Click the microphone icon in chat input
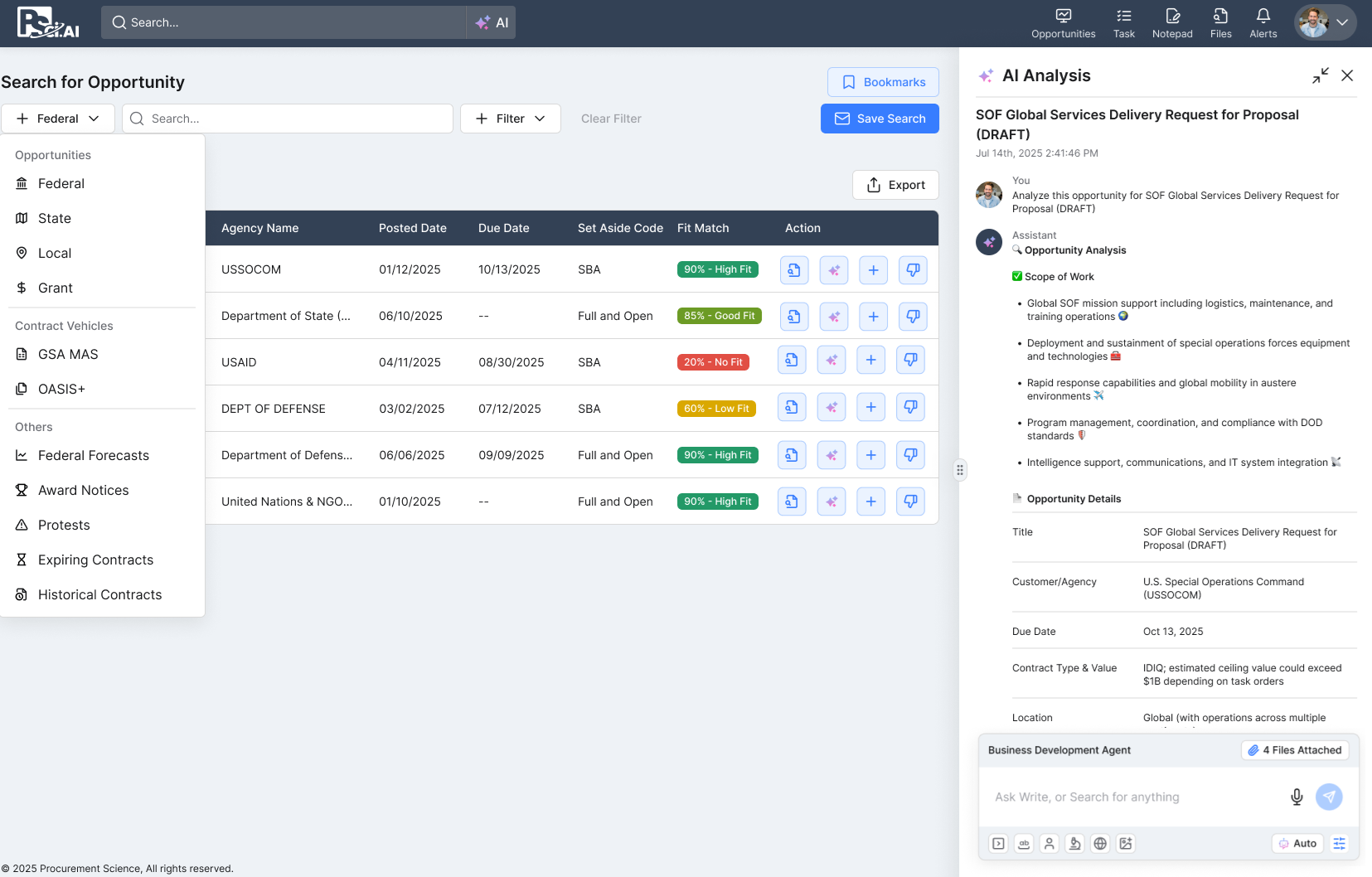Viewport: 1372px width, 877px height. (1297, 797)
